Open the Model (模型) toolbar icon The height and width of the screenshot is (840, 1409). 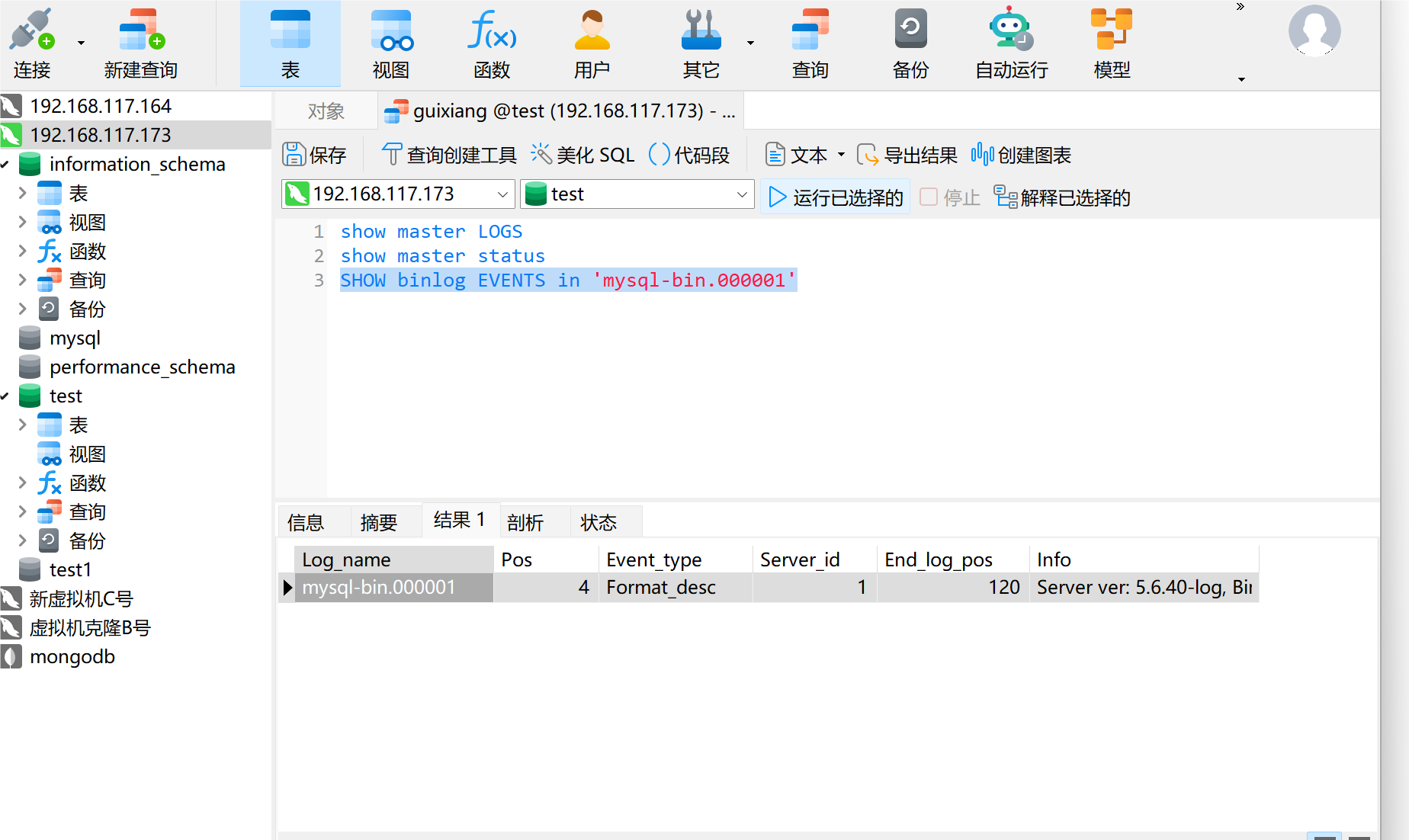click(x=1112, y=43)
